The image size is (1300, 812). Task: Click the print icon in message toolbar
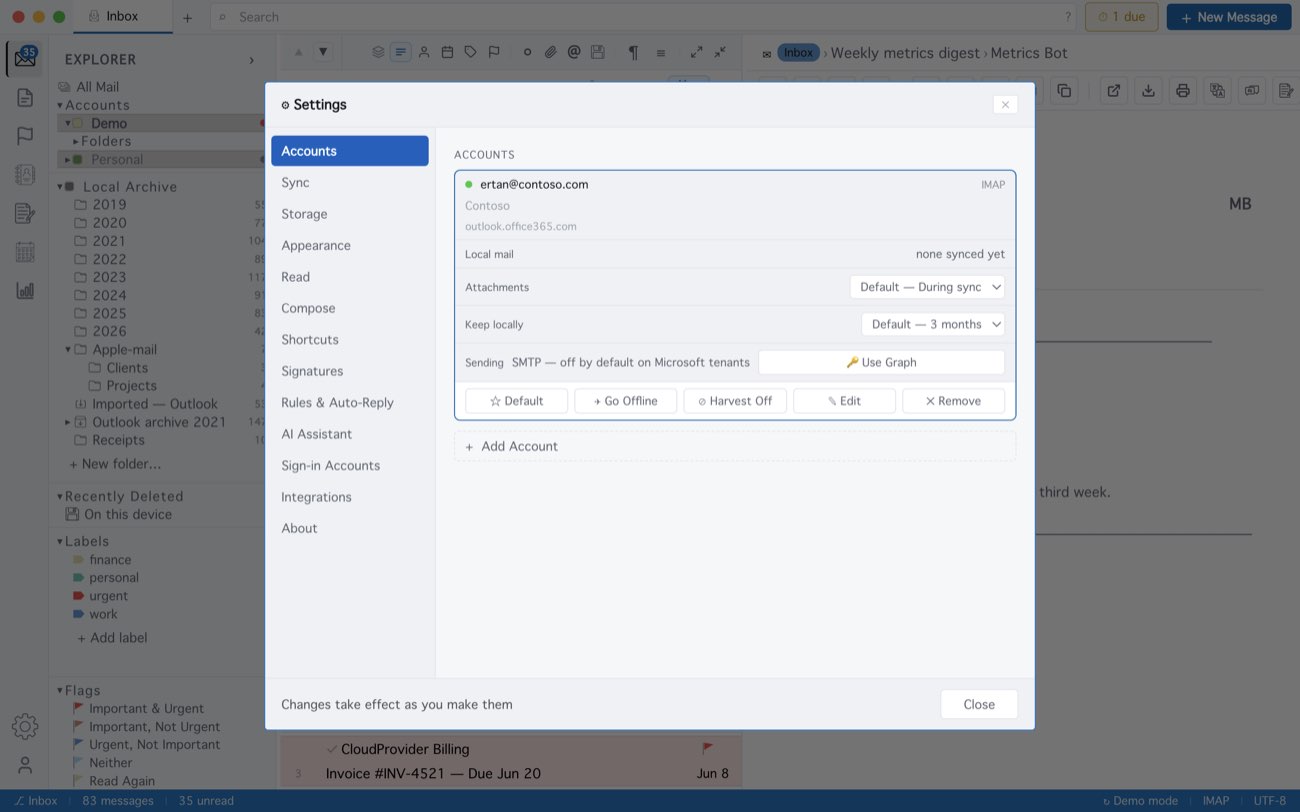(1183, 91)
